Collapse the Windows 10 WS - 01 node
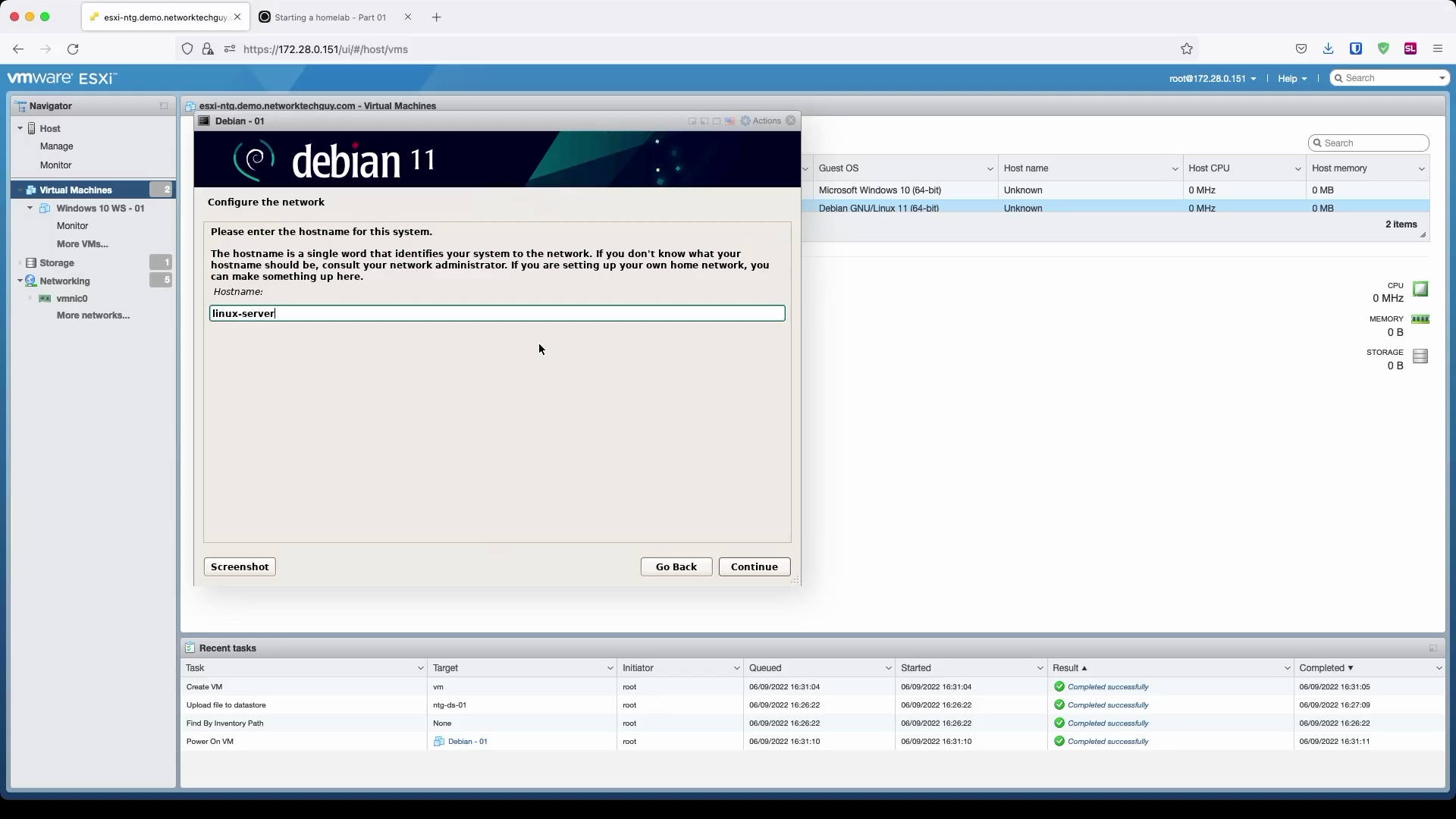The width and height of the screenshot is (1456, 819). [x=30, y=209]
